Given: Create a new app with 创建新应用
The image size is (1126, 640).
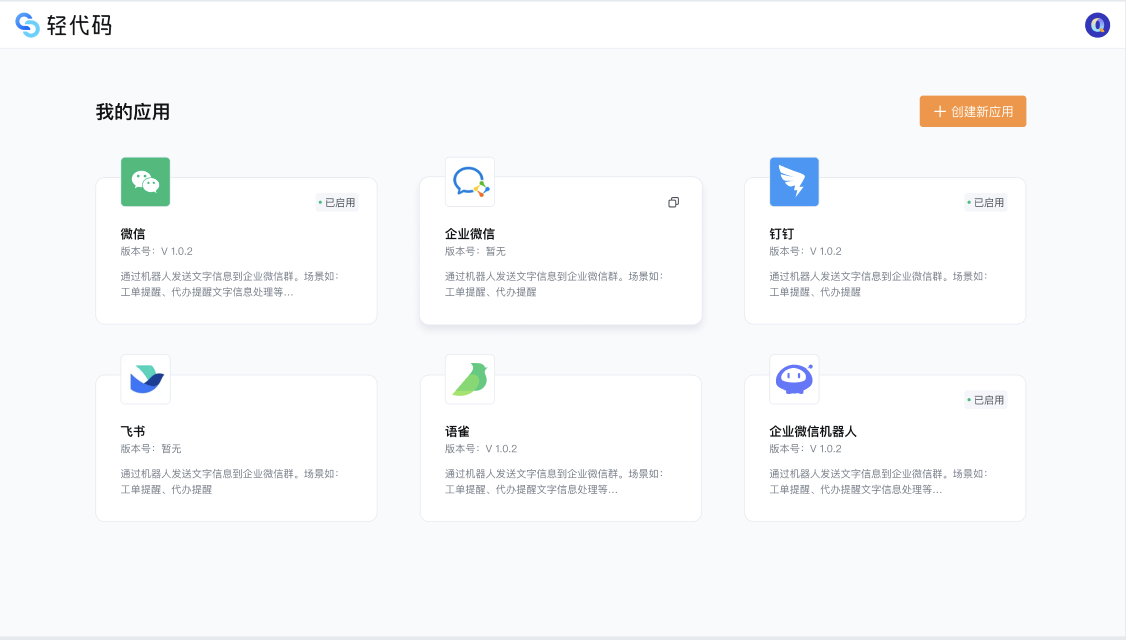Looking at the screenshot, I should click(x=972, y=111).
